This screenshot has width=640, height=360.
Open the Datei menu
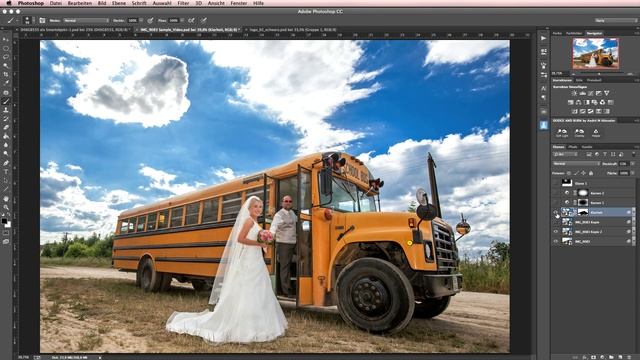[x=56, y=3]
